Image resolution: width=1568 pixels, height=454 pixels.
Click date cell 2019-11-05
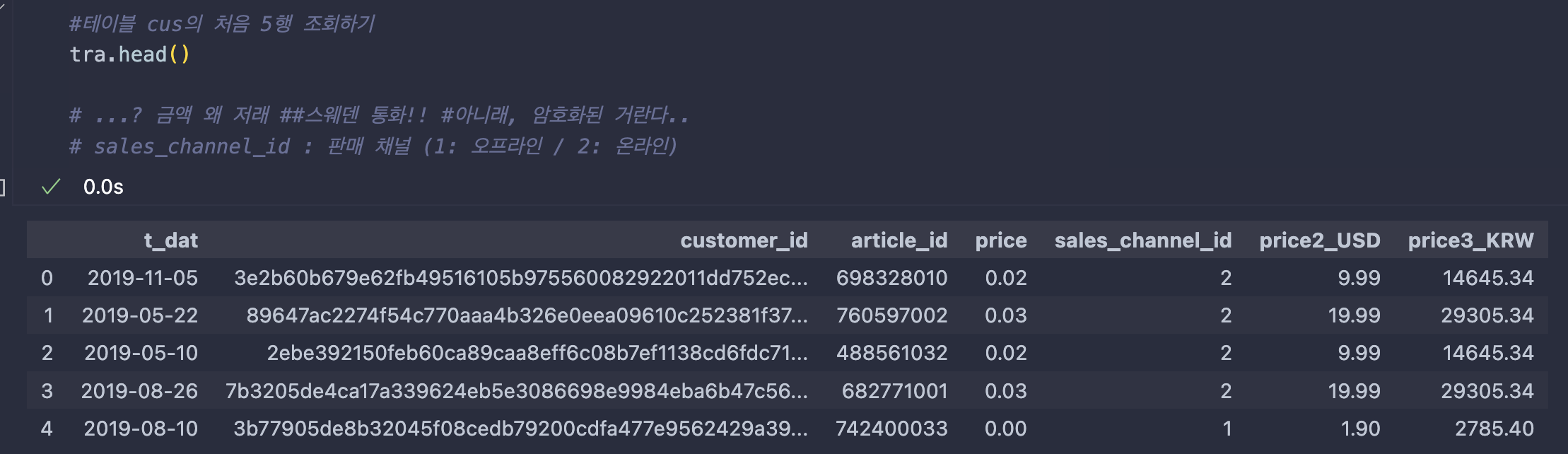coord(143,278)
